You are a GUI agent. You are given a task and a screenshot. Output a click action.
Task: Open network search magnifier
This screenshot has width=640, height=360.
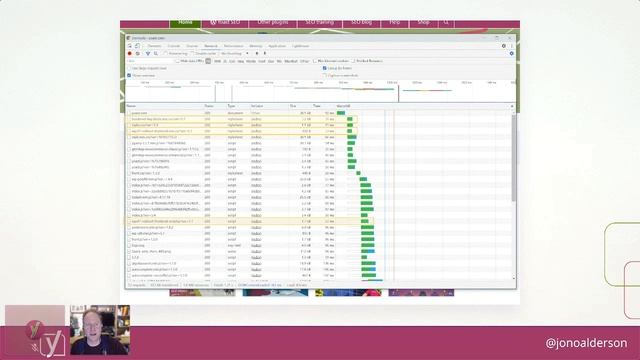[x=156, y=53]
